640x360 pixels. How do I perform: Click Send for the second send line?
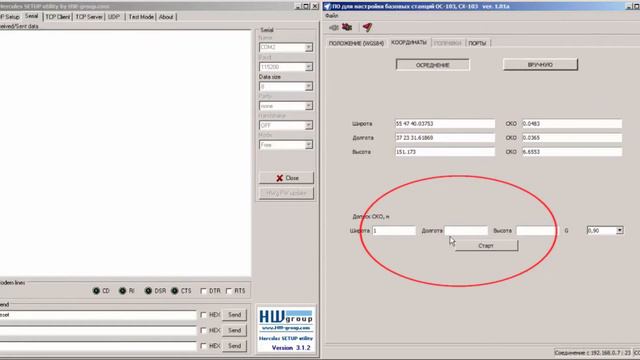234,330
